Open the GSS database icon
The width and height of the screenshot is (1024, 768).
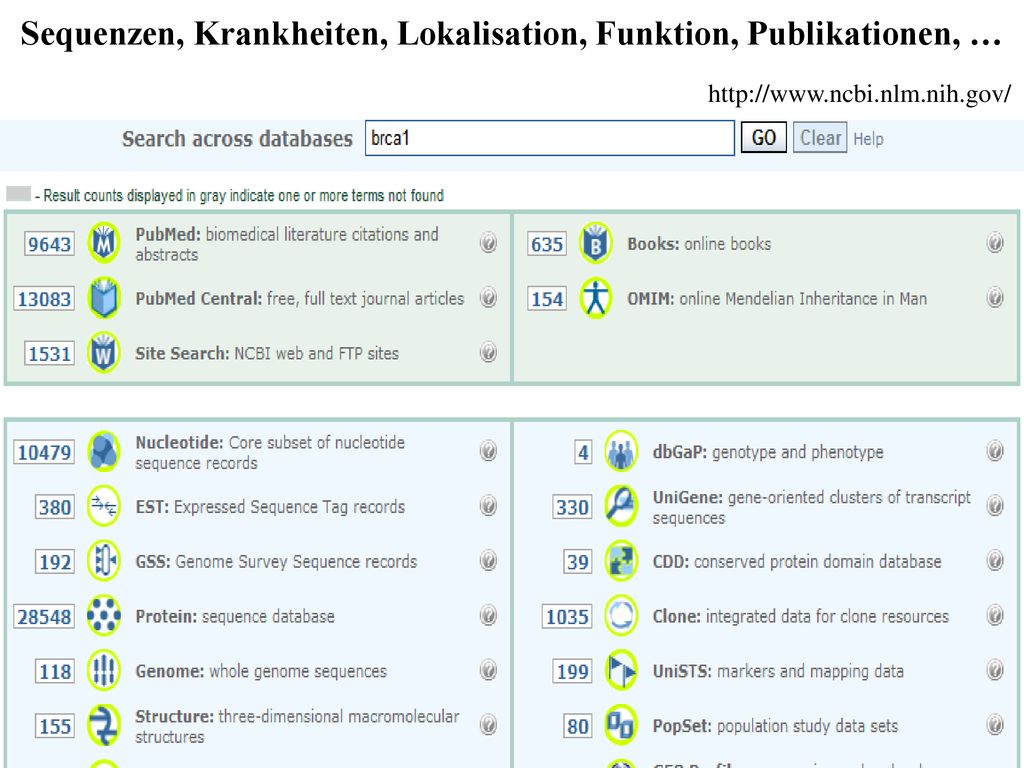point(104,561)
